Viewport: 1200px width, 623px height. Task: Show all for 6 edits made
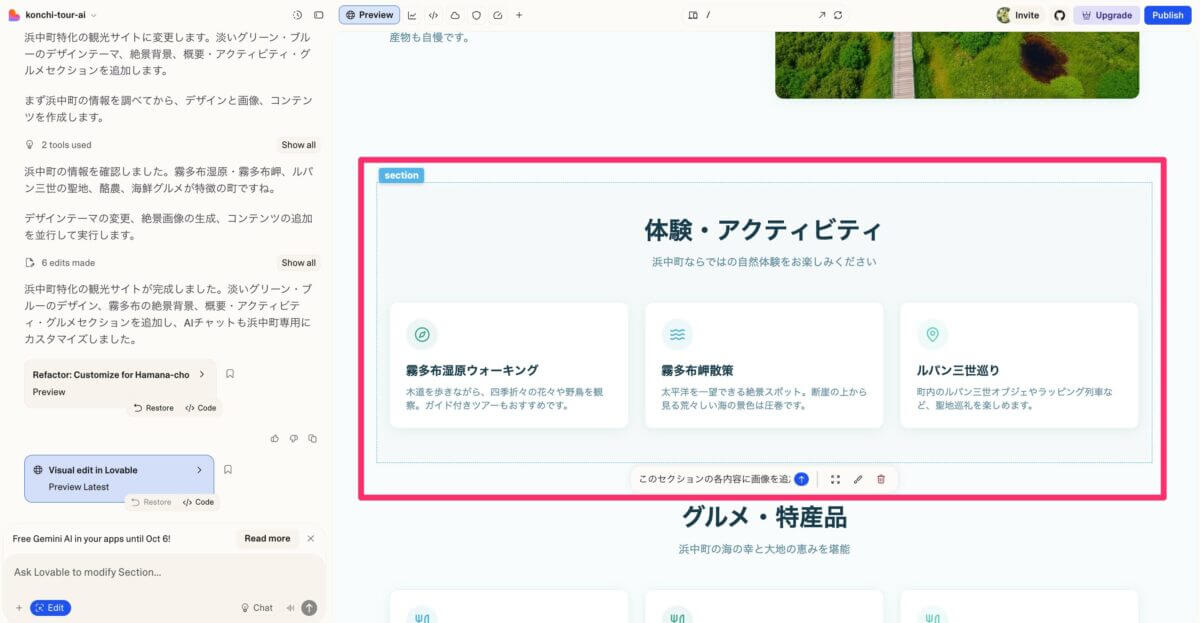coord(298,263)
